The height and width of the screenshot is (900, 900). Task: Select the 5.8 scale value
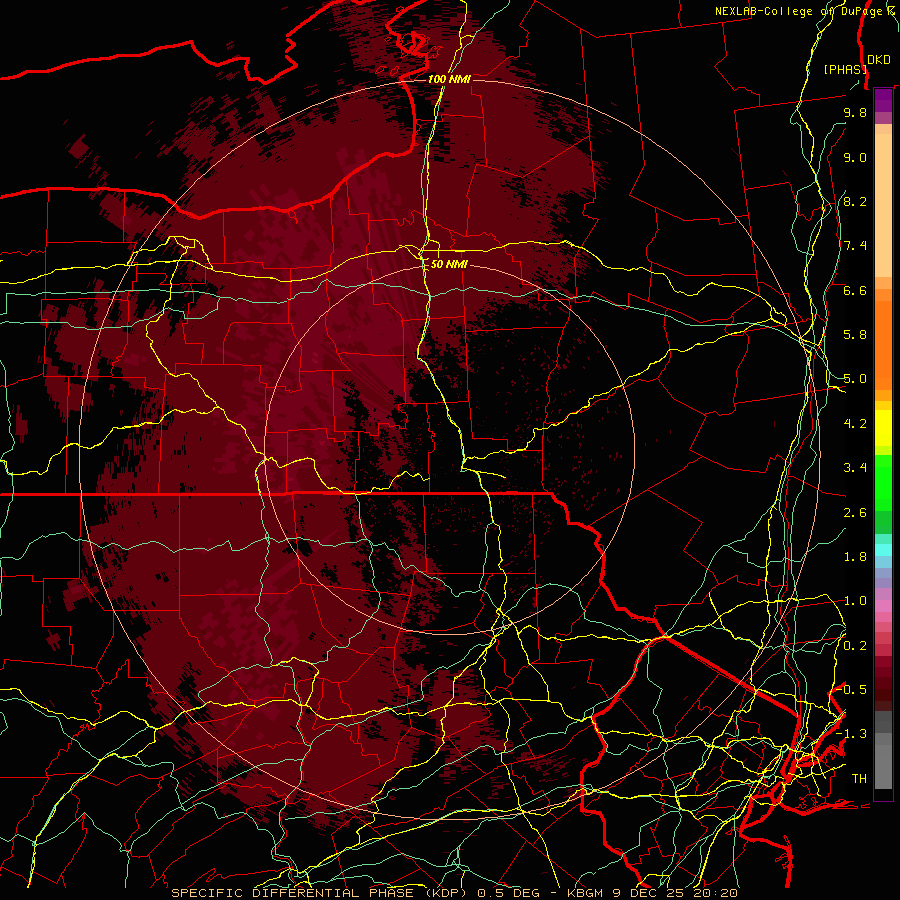(855, 335)
